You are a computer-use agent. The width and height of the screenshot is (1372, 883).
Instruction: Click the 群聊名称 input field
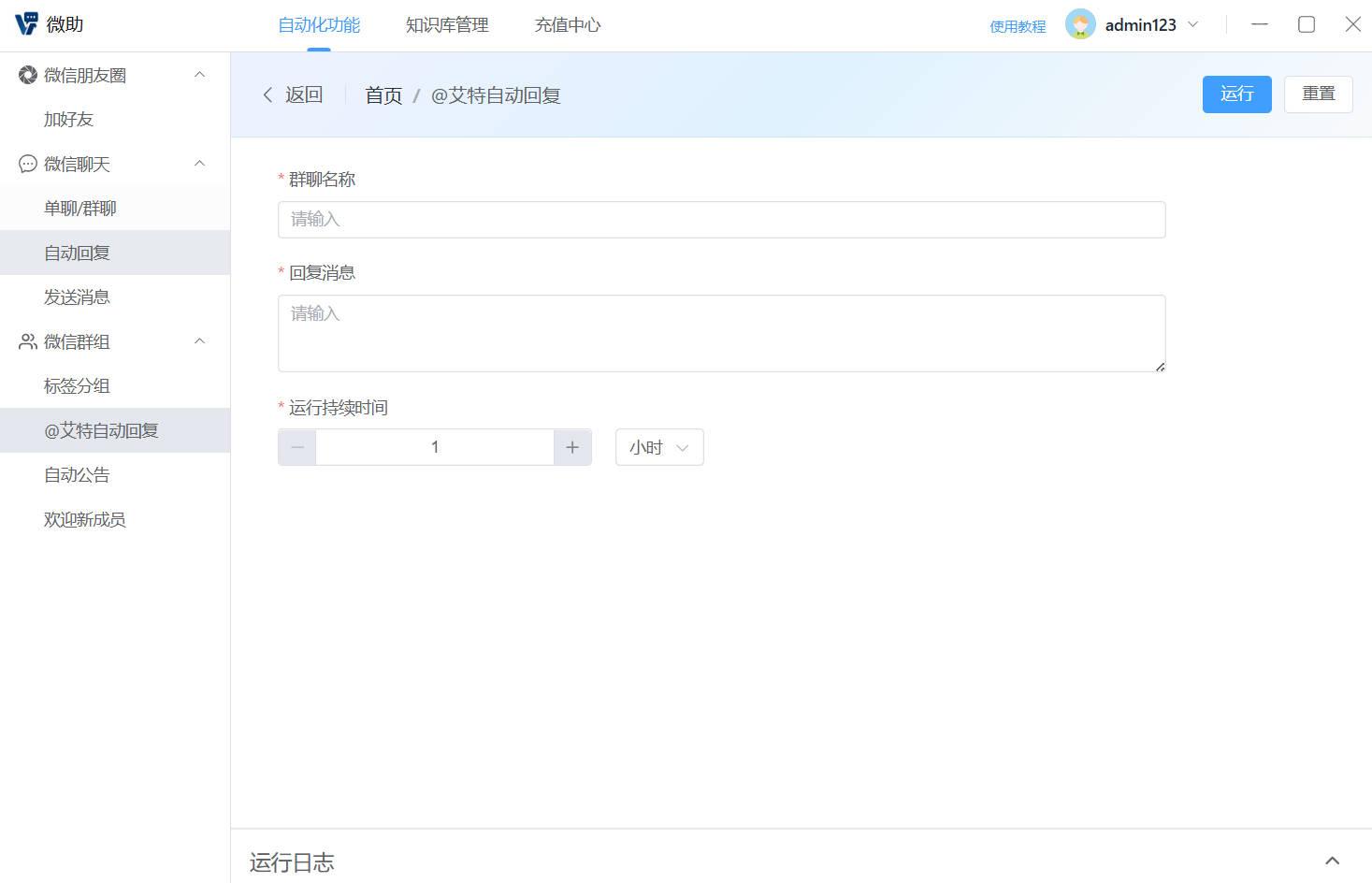721,220
